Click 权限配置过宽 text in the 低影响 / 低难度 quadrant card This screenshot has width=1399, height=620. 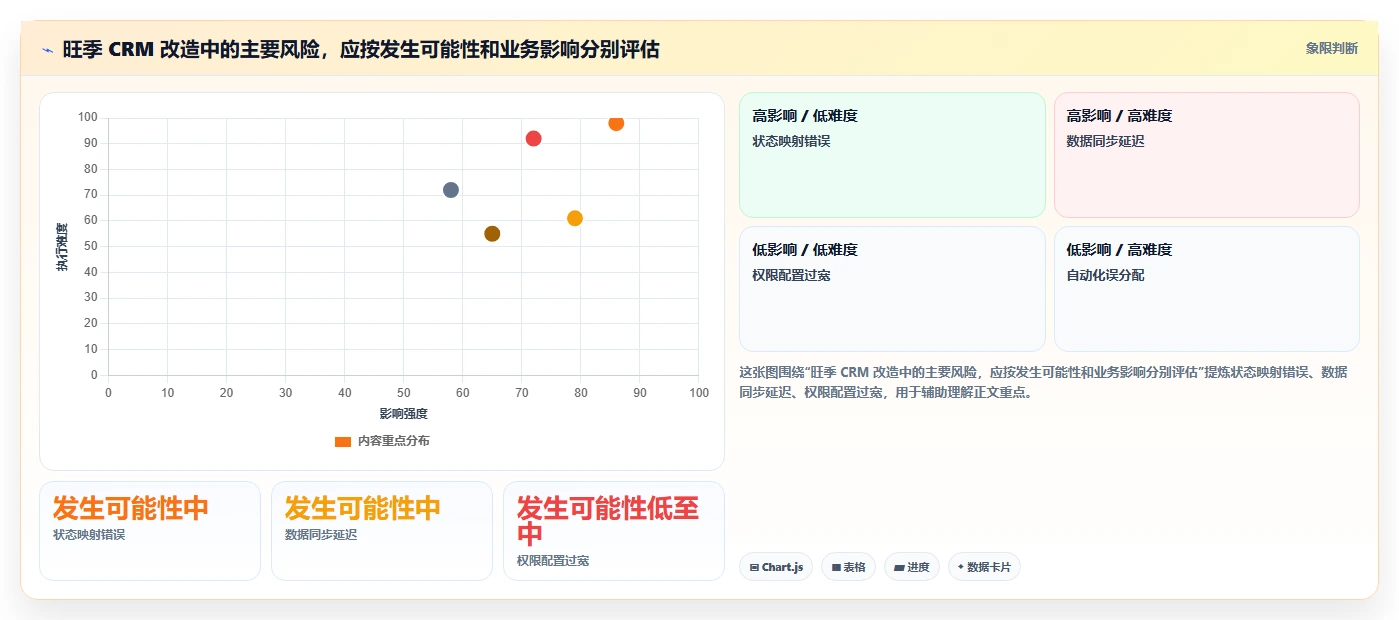point(791,275)
